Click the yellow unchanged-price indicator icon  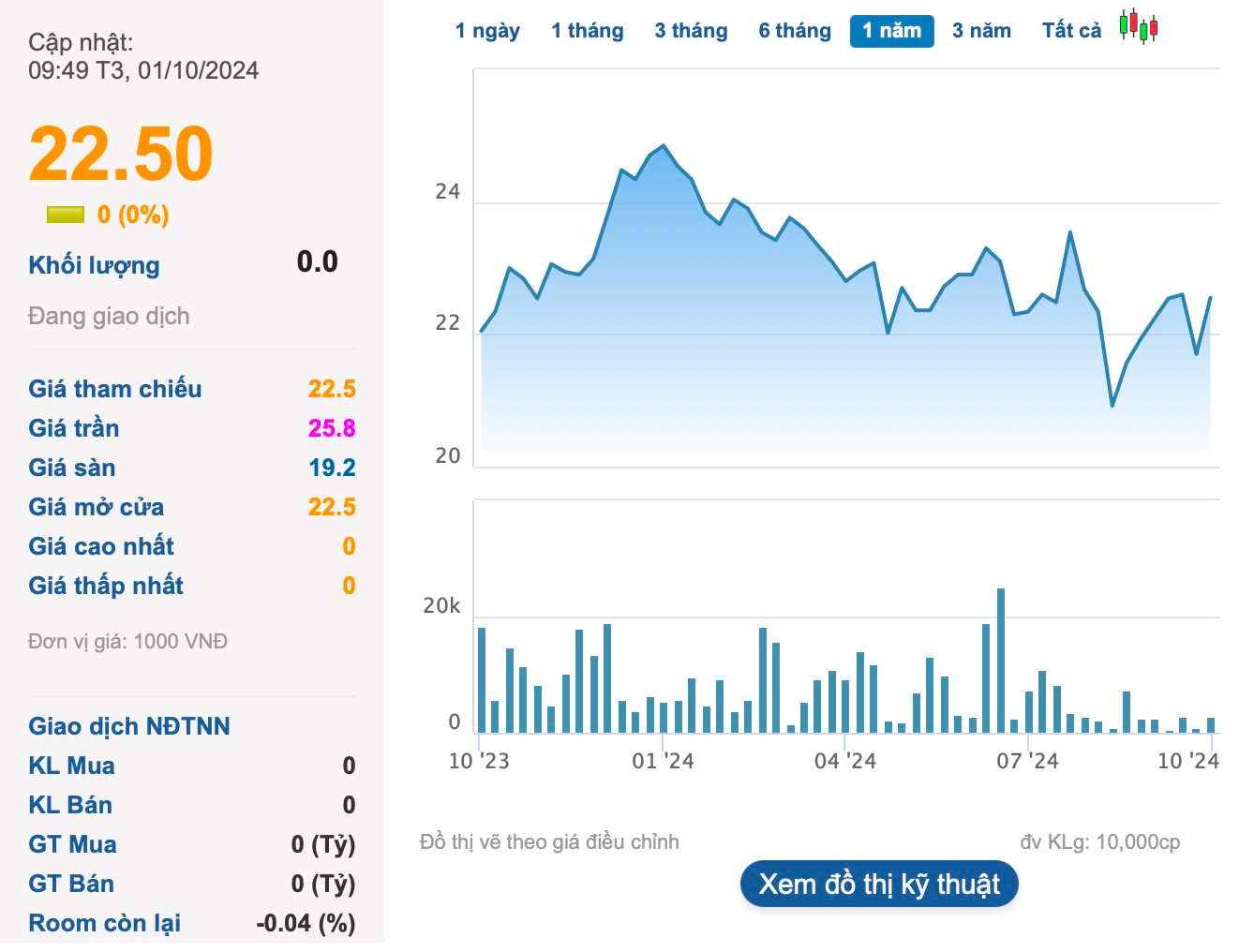[66, 215]
